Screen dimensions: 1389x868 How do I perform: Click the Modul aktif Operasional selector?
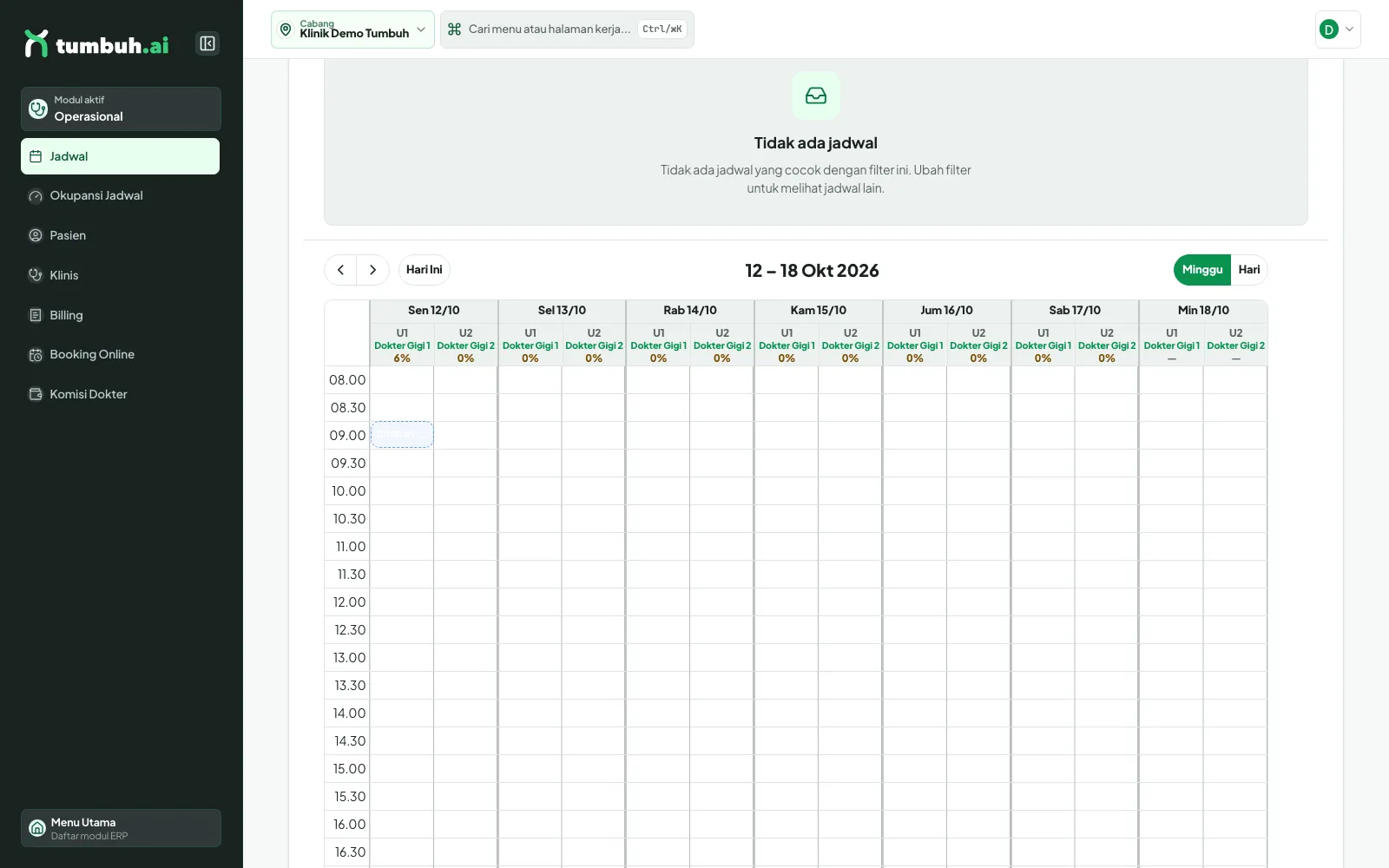click(x=121, y=108)
